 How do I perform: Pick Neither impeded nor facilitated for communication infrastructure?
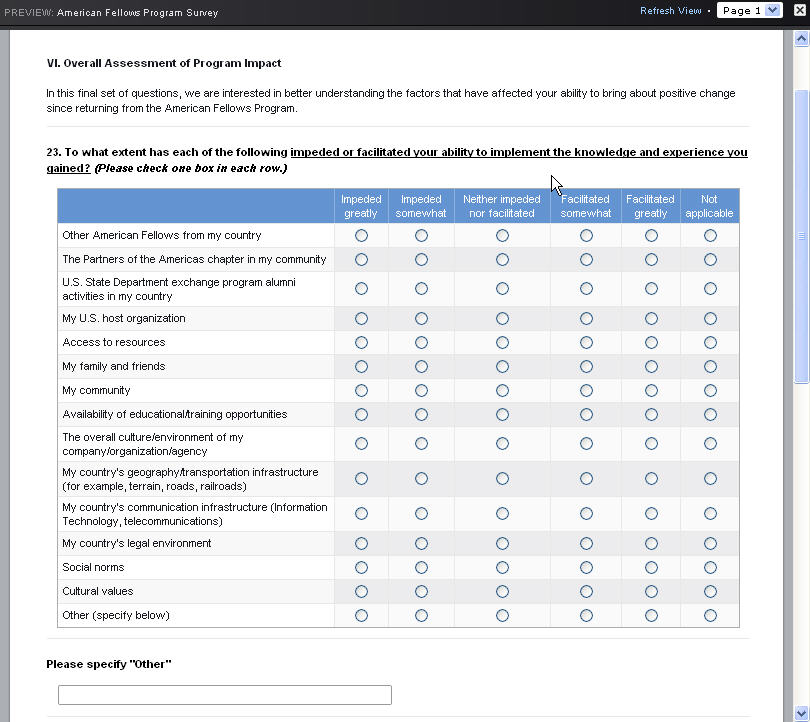pos(502,514)
